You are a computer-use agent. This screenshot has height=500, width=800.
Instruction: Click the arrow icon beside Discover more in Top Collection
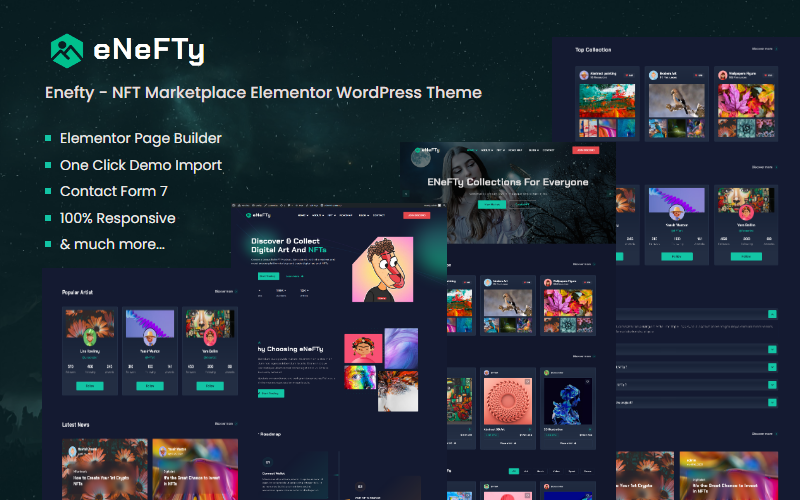coord(776,49)
